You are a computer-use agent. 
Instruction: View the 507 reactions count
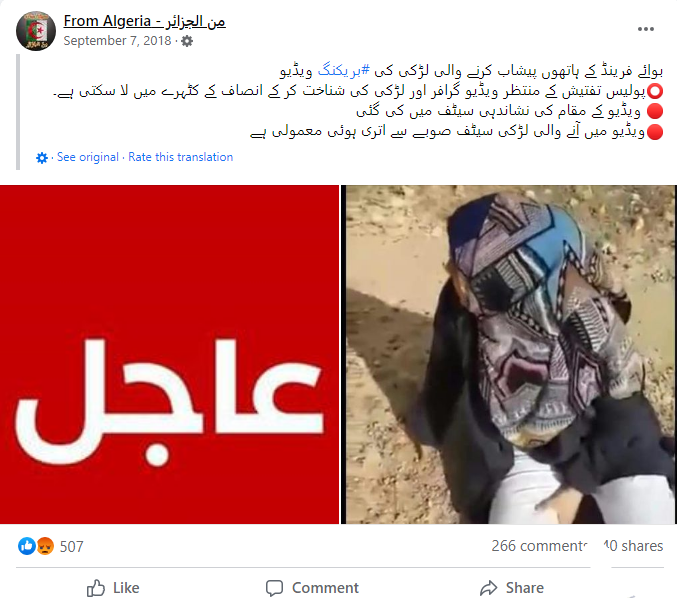[72, 547]
